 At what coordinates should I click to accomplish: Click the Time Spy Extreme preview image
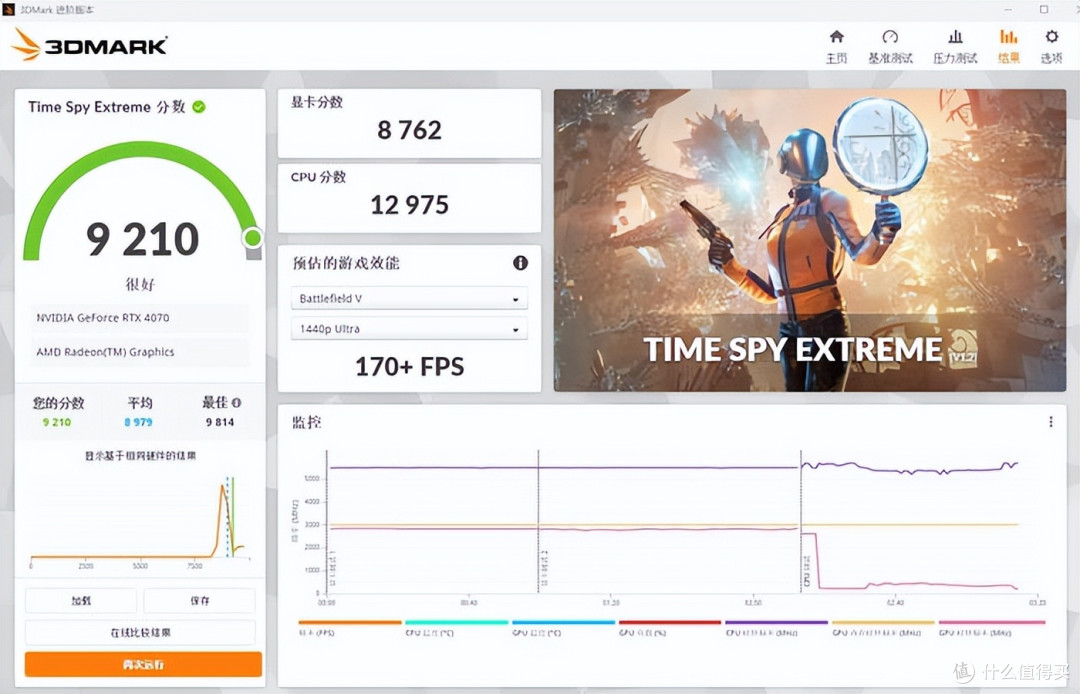[x=810, y=240]
